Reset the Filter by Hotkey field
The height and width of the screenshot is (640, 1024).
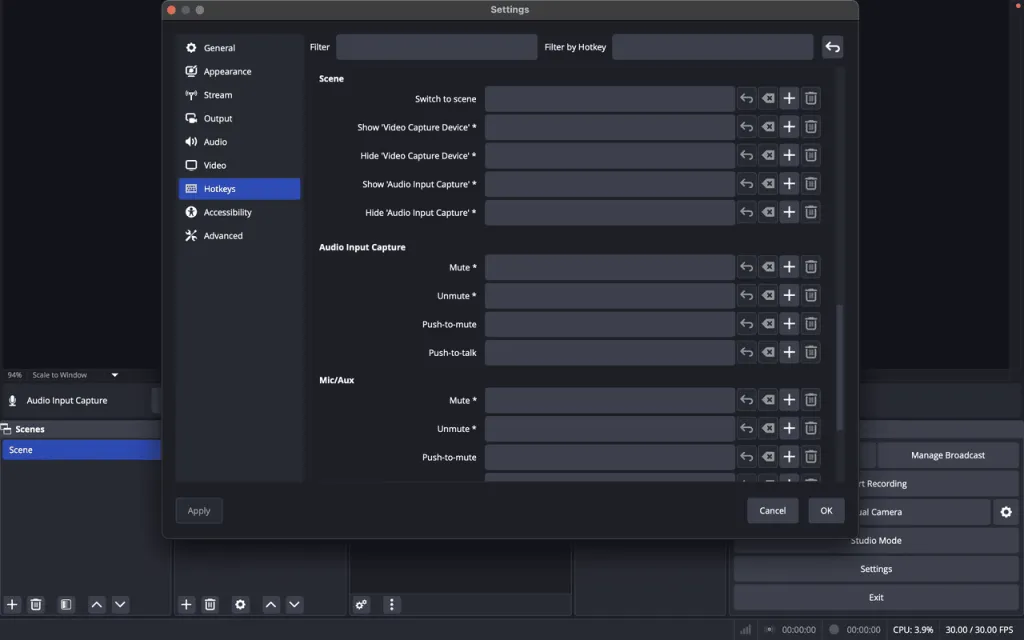coord(832,47)
